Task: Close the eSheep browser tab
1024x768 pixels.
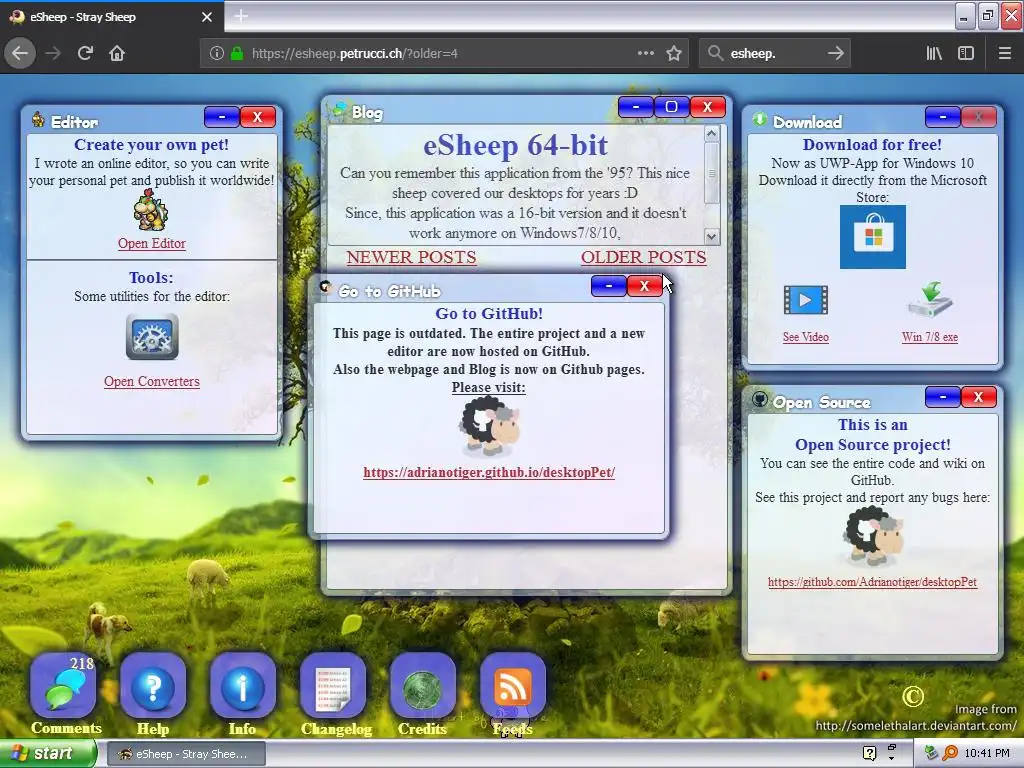Action: [207, 17]
